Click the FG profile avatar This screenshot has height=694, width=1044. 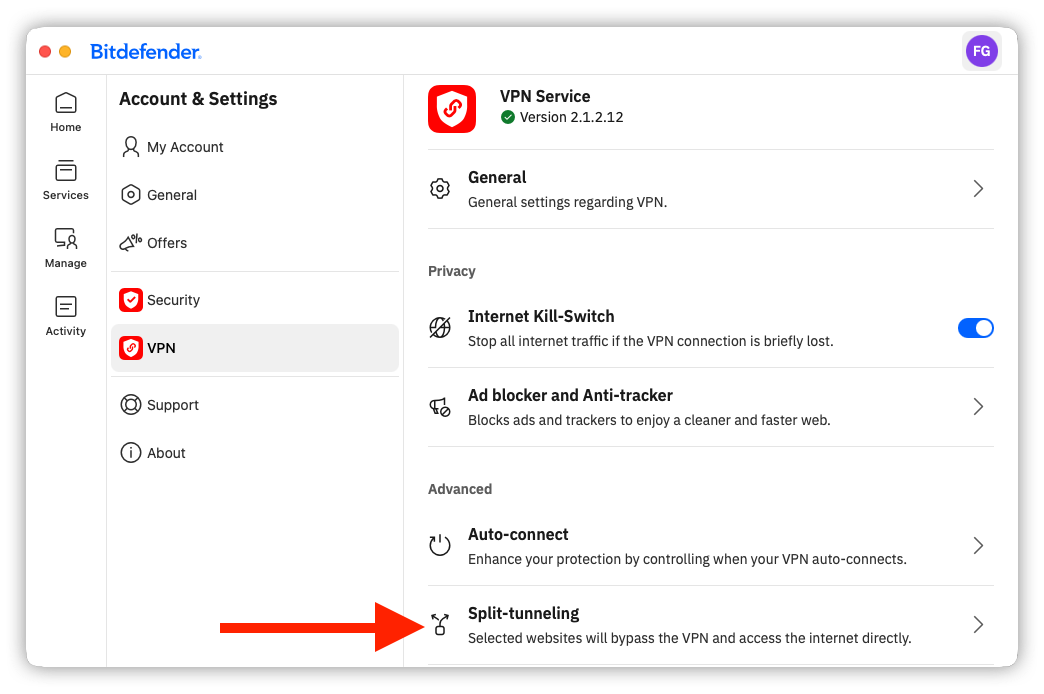(x=981, y=51)
